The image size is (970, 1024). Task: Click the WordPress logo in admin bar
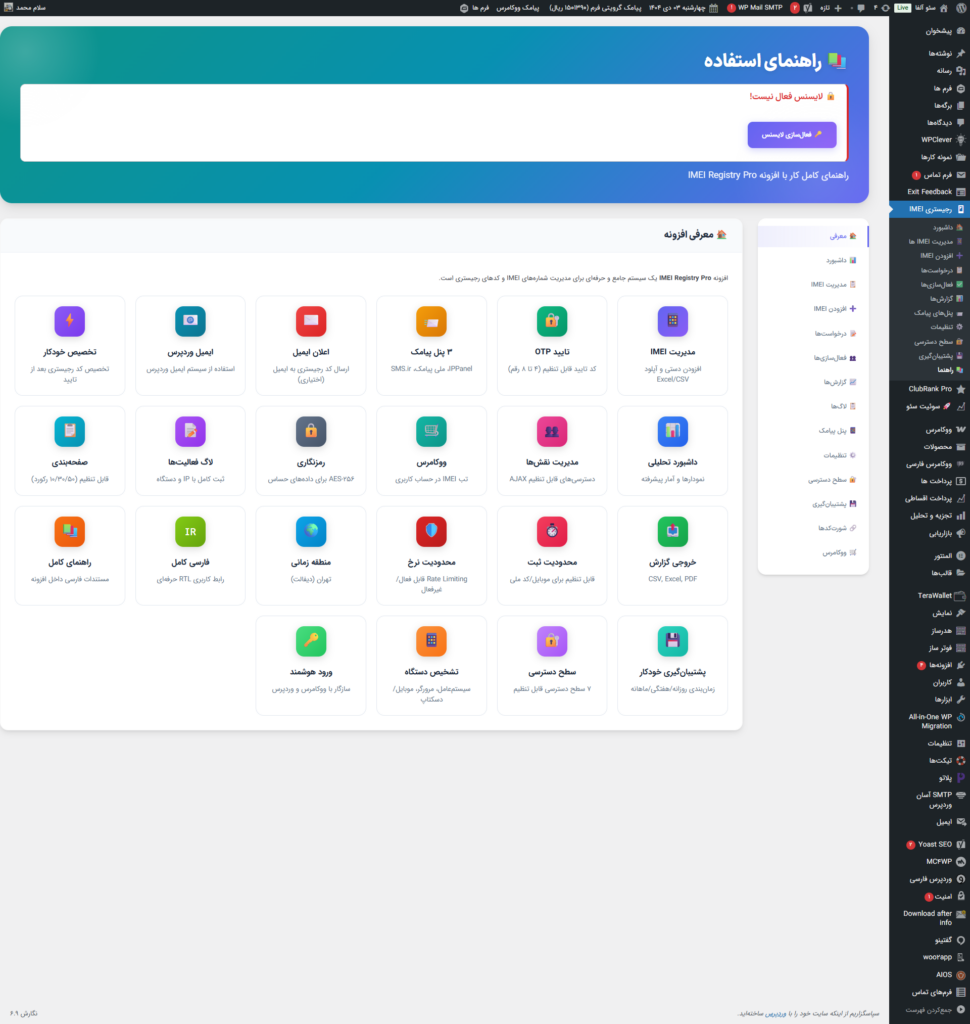(x=961, y=8)
